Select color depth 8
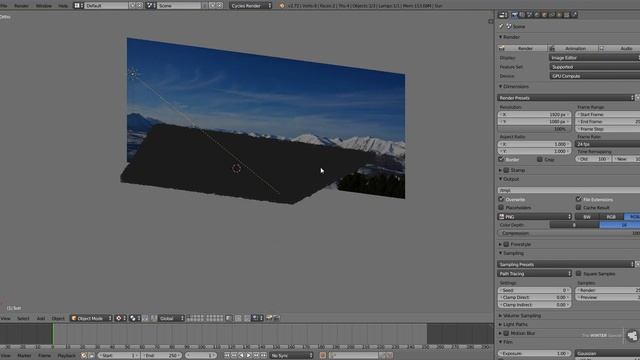The width and height of the screenshot is (640, 360). coord(574,225)
